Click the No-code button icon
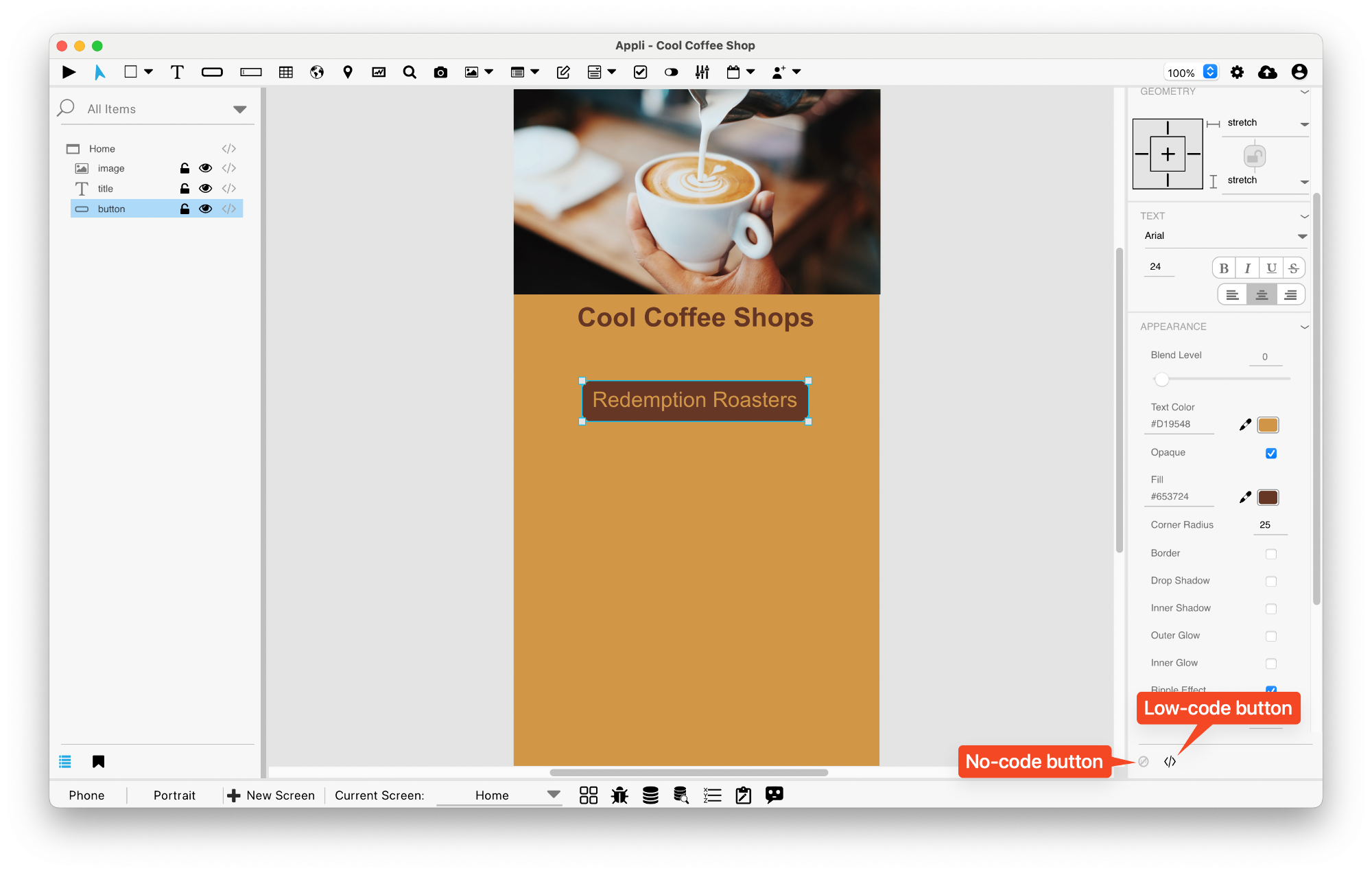Image resolution: width=1372 pixels, height=873 pixels. (x=1144, y=761)
